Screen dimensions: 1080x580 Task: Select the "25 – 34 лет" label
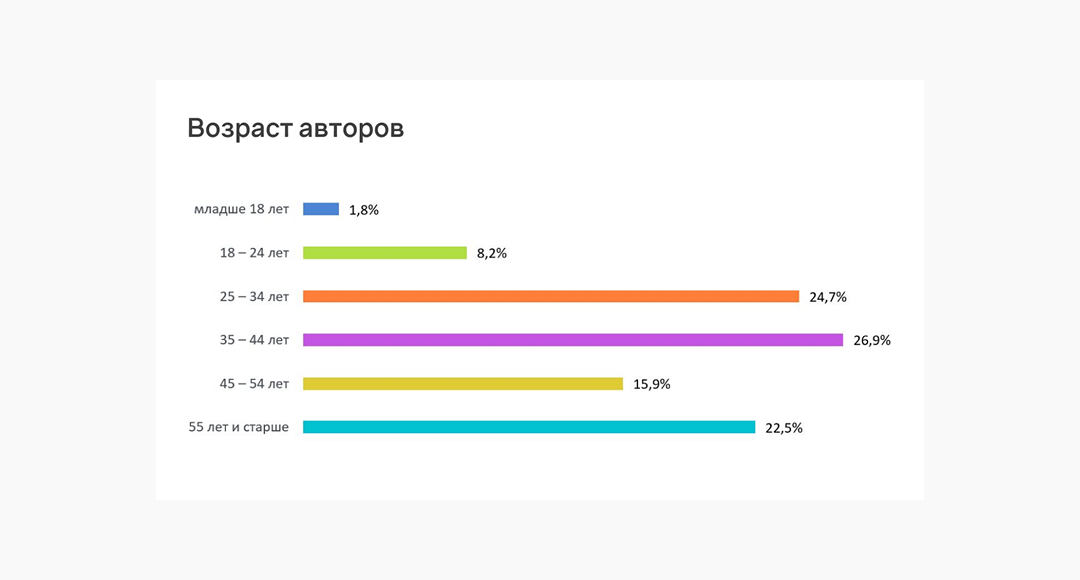click(x=254, y=297)
